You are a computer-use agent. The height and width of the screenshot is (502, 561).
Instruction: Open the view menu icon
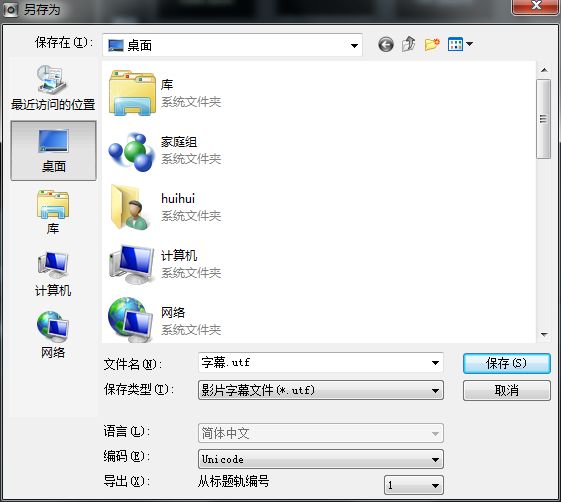tap(455, 44)
